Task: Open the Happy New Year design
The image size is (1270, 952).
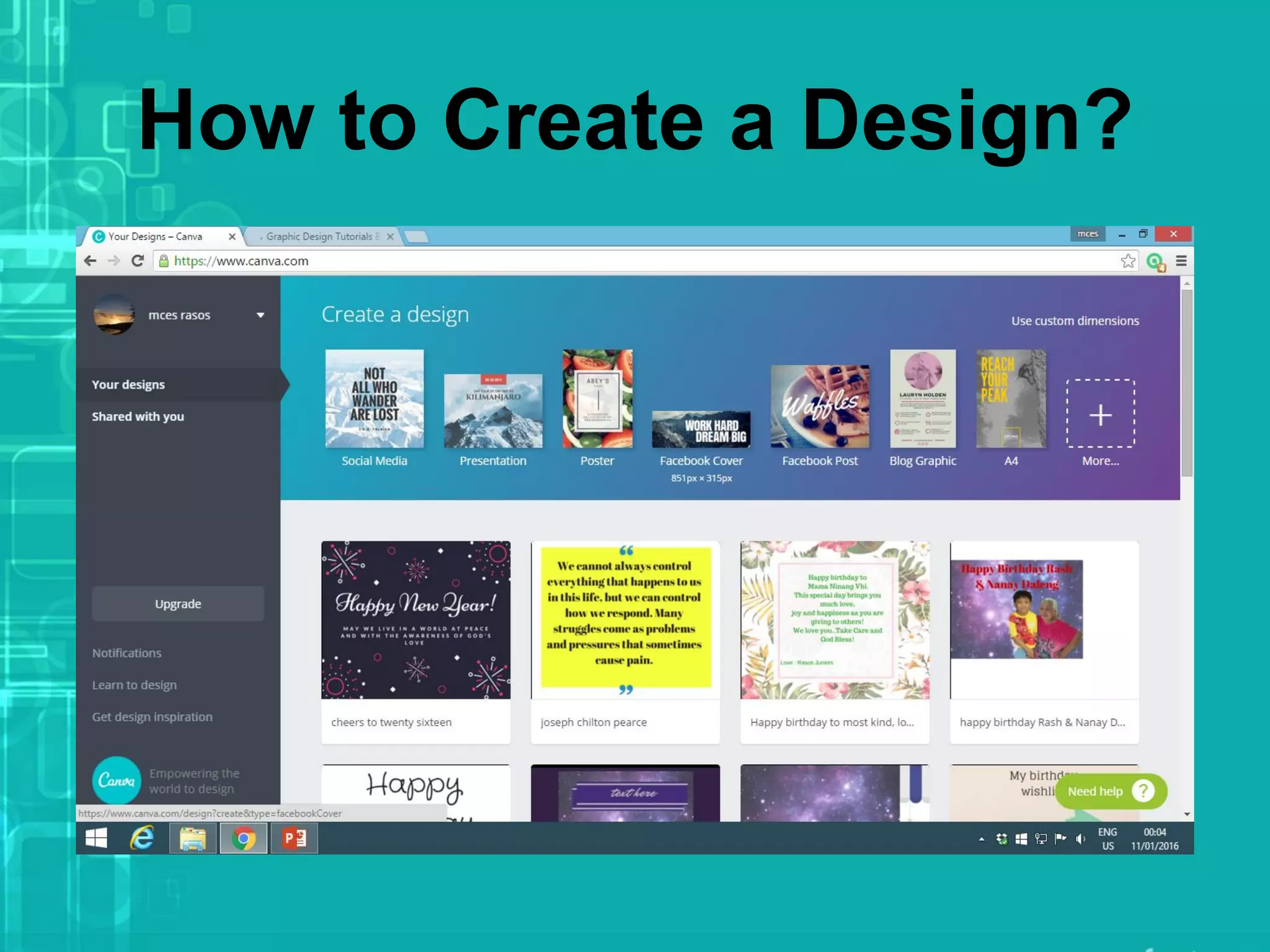Action: tap(416, 620)
